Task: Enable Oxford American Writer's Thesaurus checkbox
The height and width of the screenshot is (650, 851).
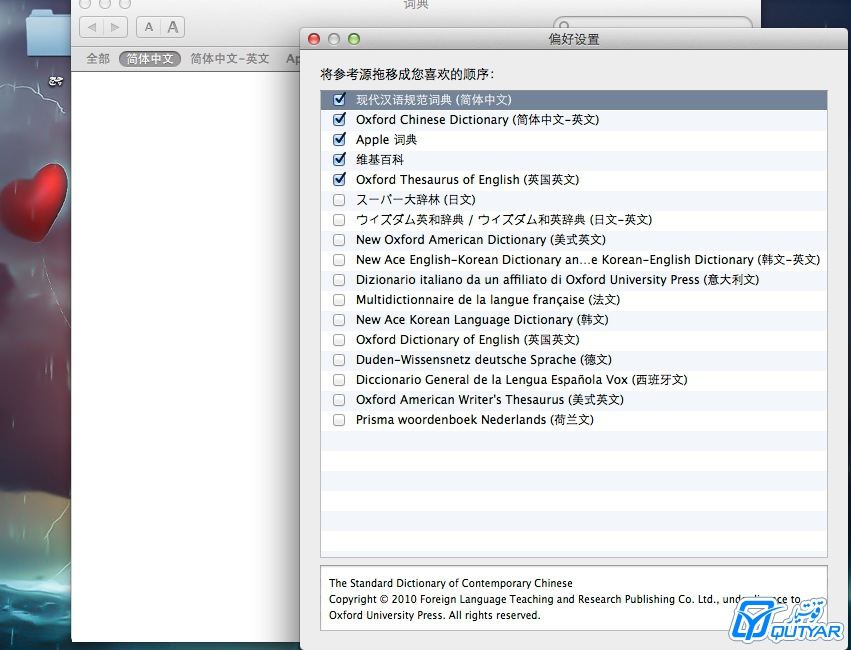Action: click(x=339, y=400)
